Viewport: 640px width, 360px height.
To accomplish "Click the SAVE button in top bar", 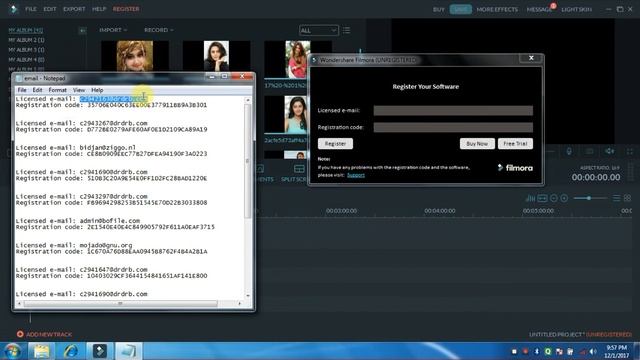I will [x=461, y=9].
